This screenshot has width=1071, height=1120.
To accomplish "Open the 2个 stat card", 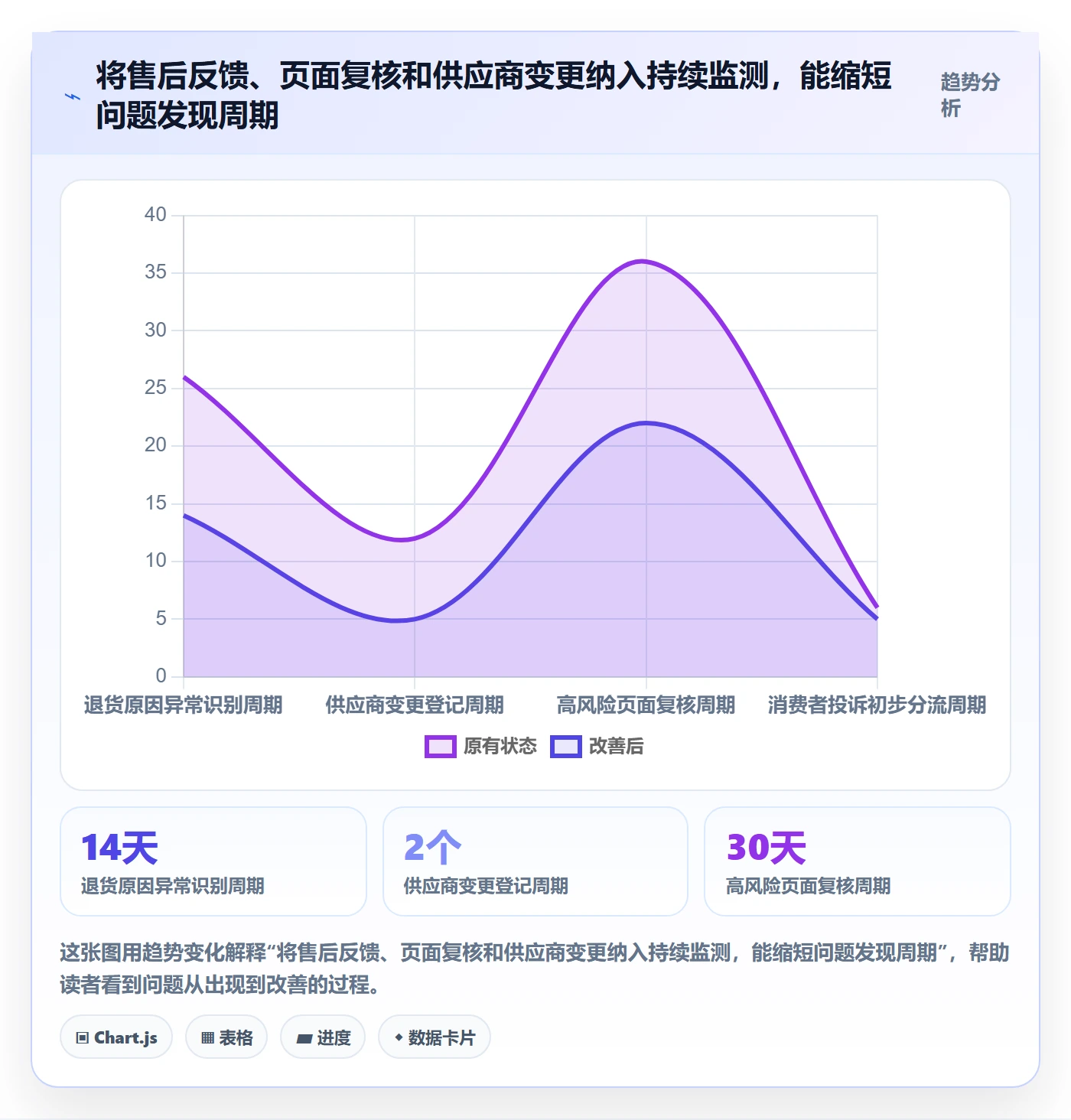I will tap(535, 861).
